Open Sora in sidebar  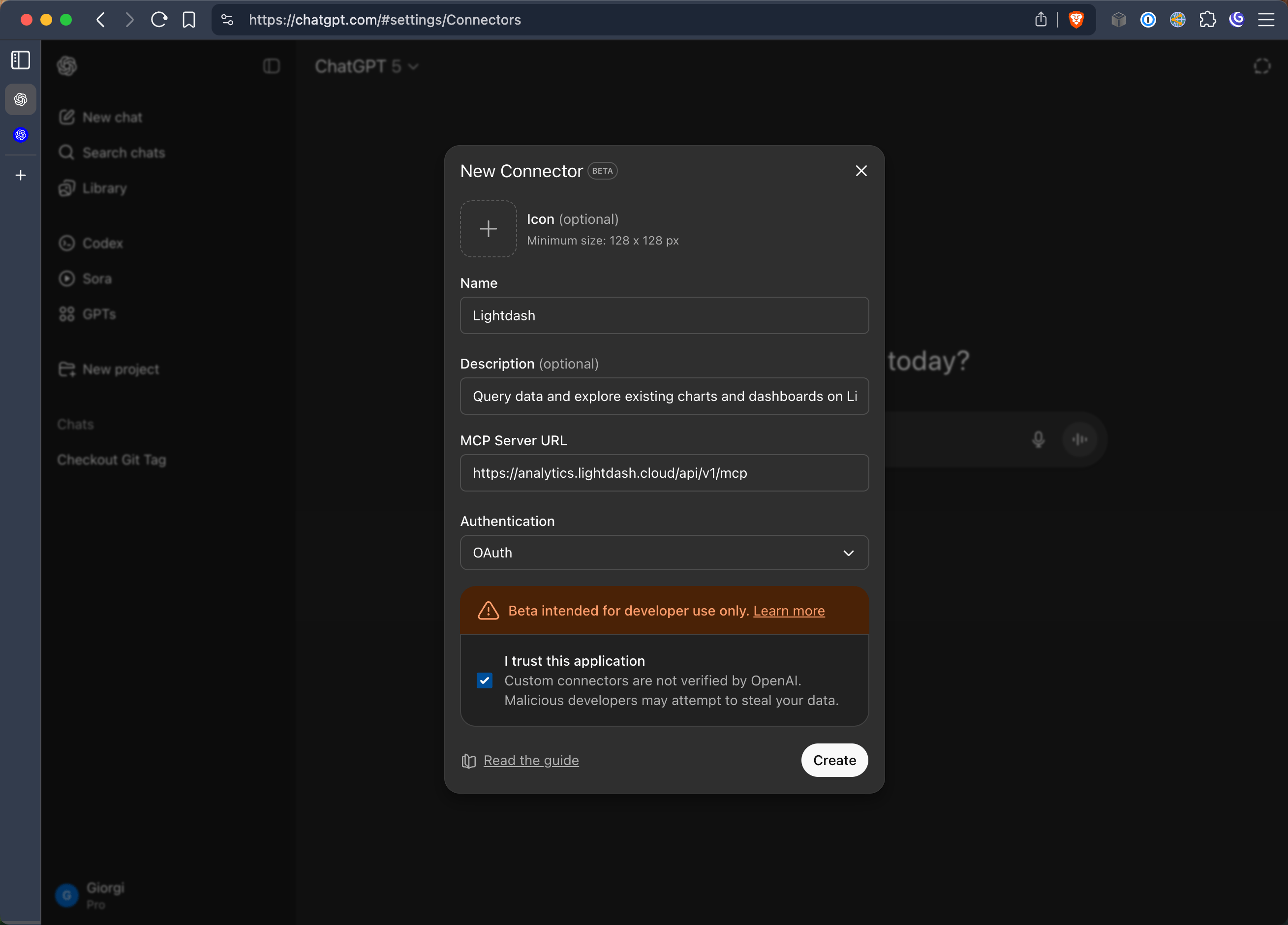pyautogui.click(x=85, y=278)
